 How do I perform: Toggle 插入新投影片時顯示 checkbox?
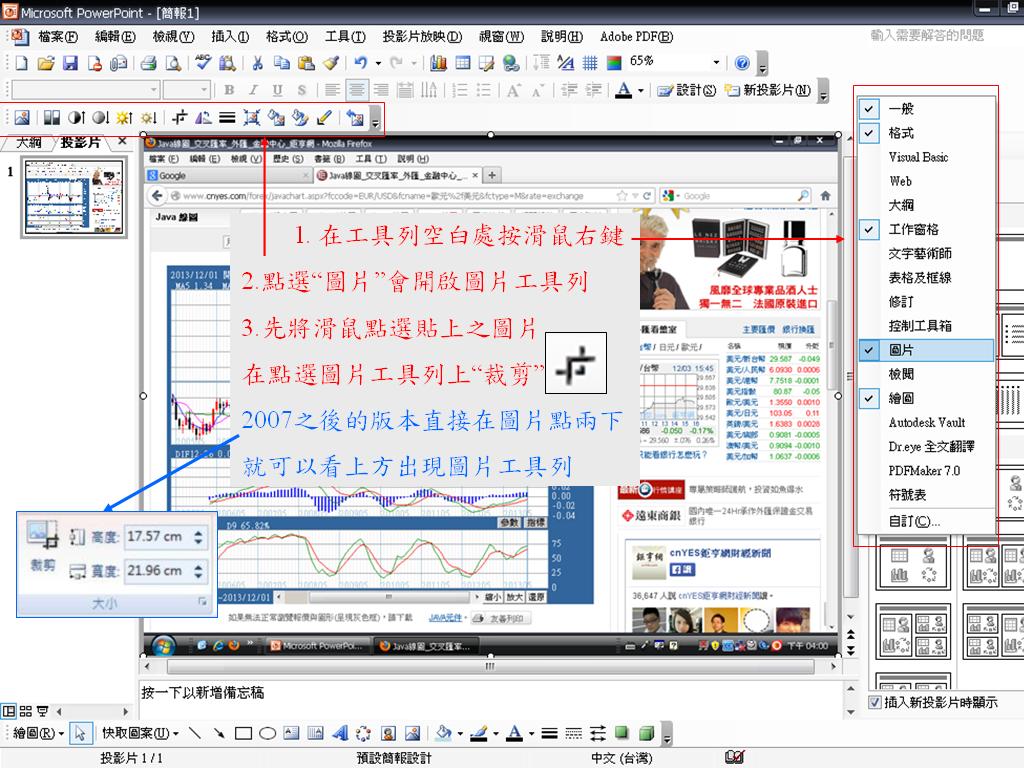tap(875, 703)
